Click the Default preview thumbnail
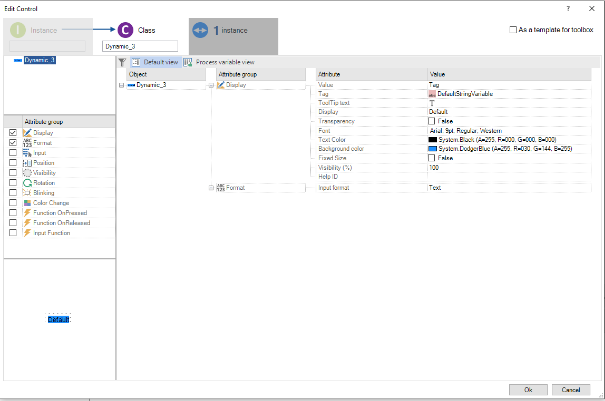 (x=58, y=320)
